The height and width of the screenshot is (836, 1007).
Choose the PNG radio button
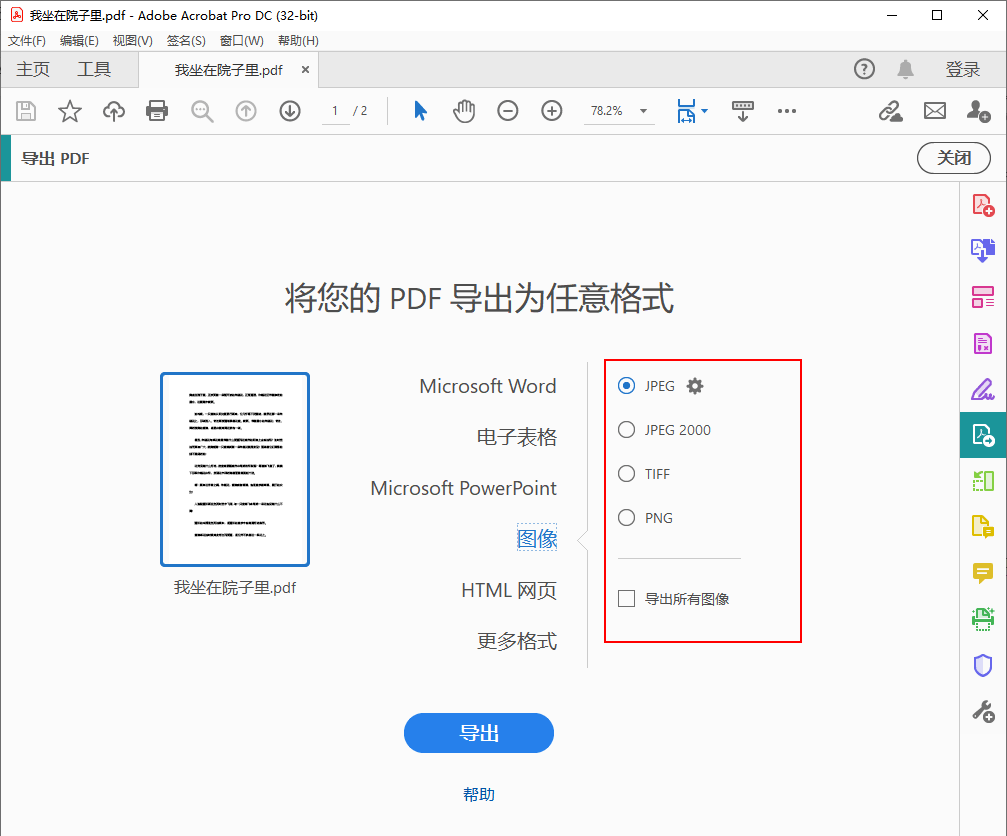point(627,518)
